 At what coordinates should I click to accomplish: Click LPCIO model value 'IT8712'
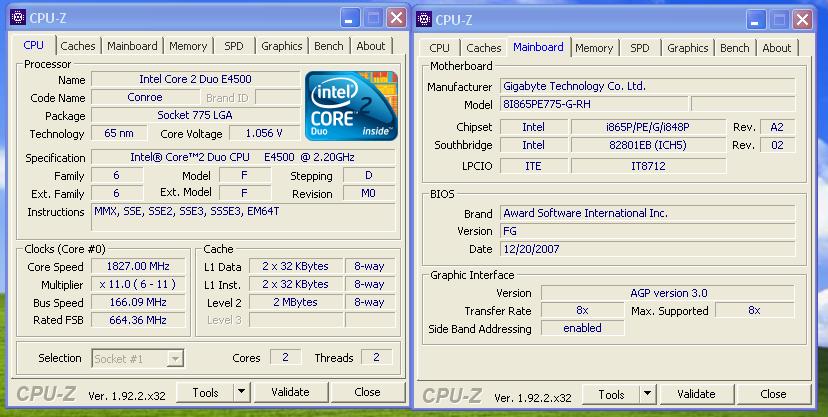click(648, 166)
